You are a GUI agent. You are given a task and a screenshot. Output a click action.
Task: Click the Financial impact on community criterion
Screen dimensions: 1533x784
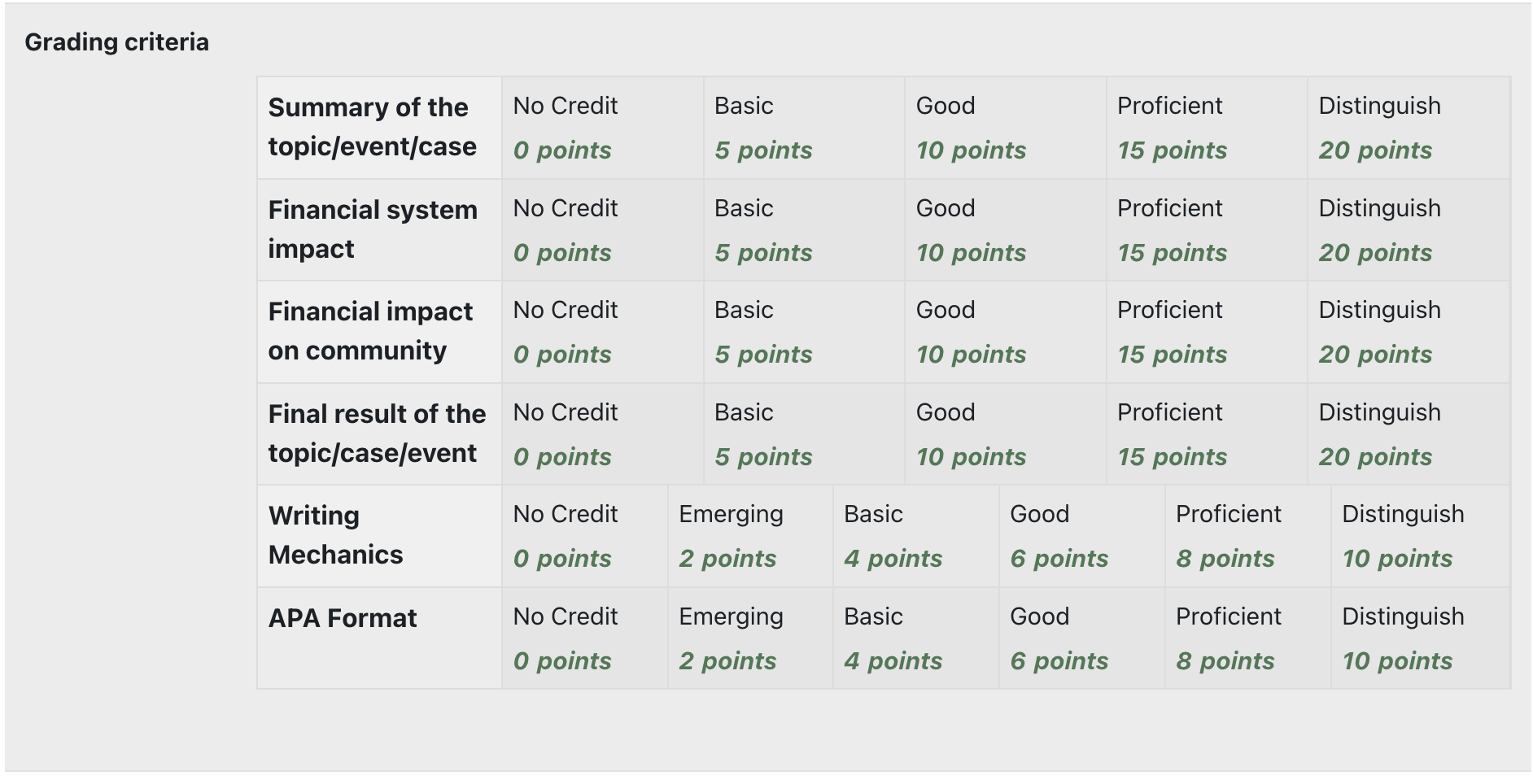pos(379,332)
